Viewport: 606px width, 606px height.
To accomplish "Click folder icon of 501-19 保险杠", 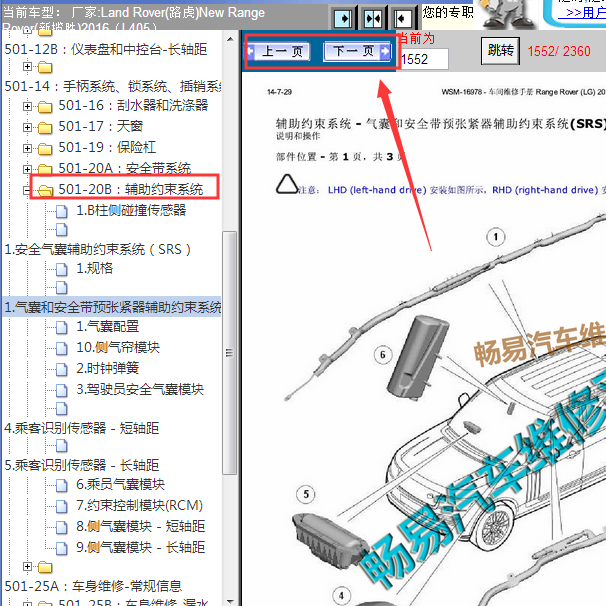I will (45, 148).
